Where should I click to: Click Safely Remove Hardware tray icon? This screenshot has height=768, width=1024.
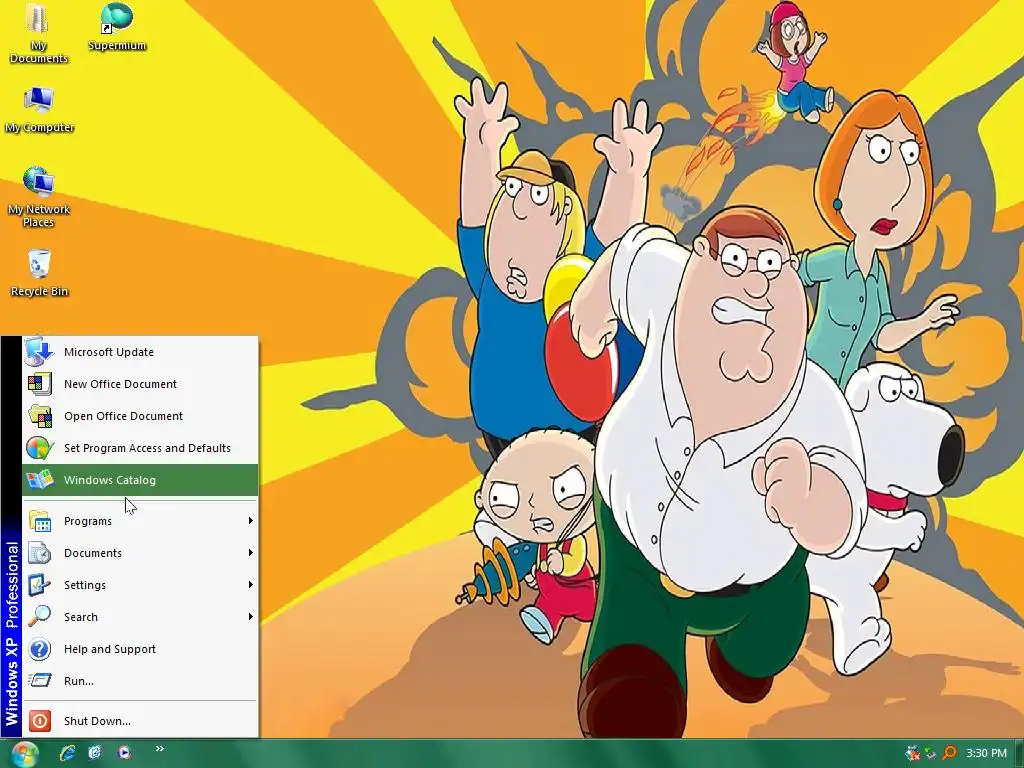[930, 753]
